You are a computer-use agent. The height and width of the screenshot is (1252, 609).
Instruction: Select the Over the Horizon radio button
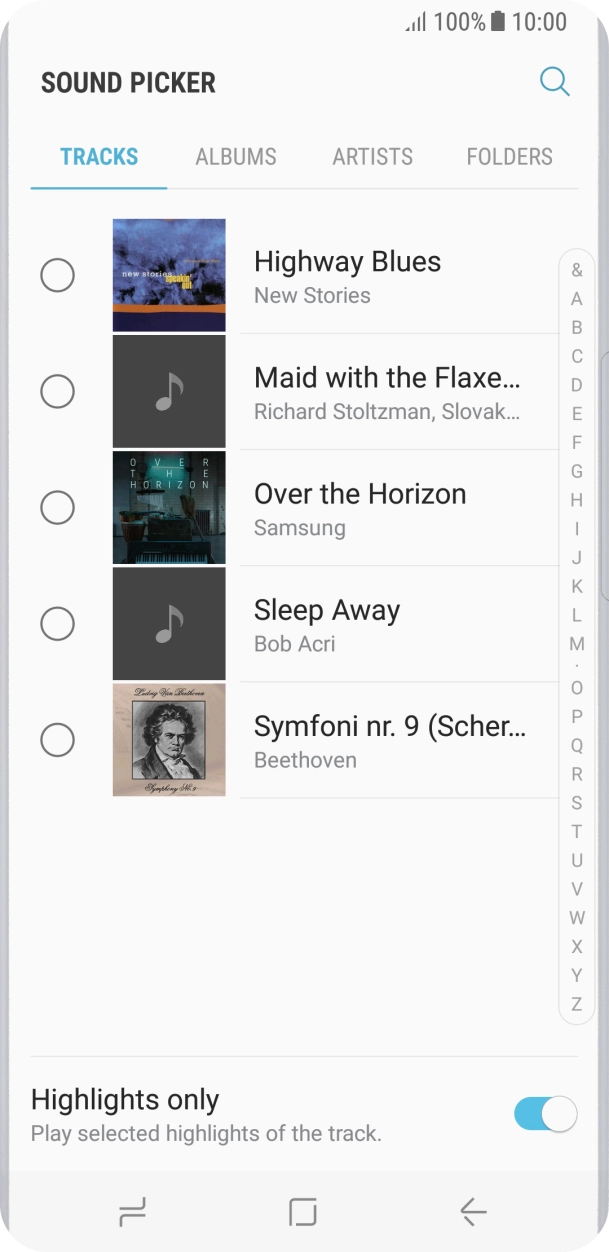[59, 507]
